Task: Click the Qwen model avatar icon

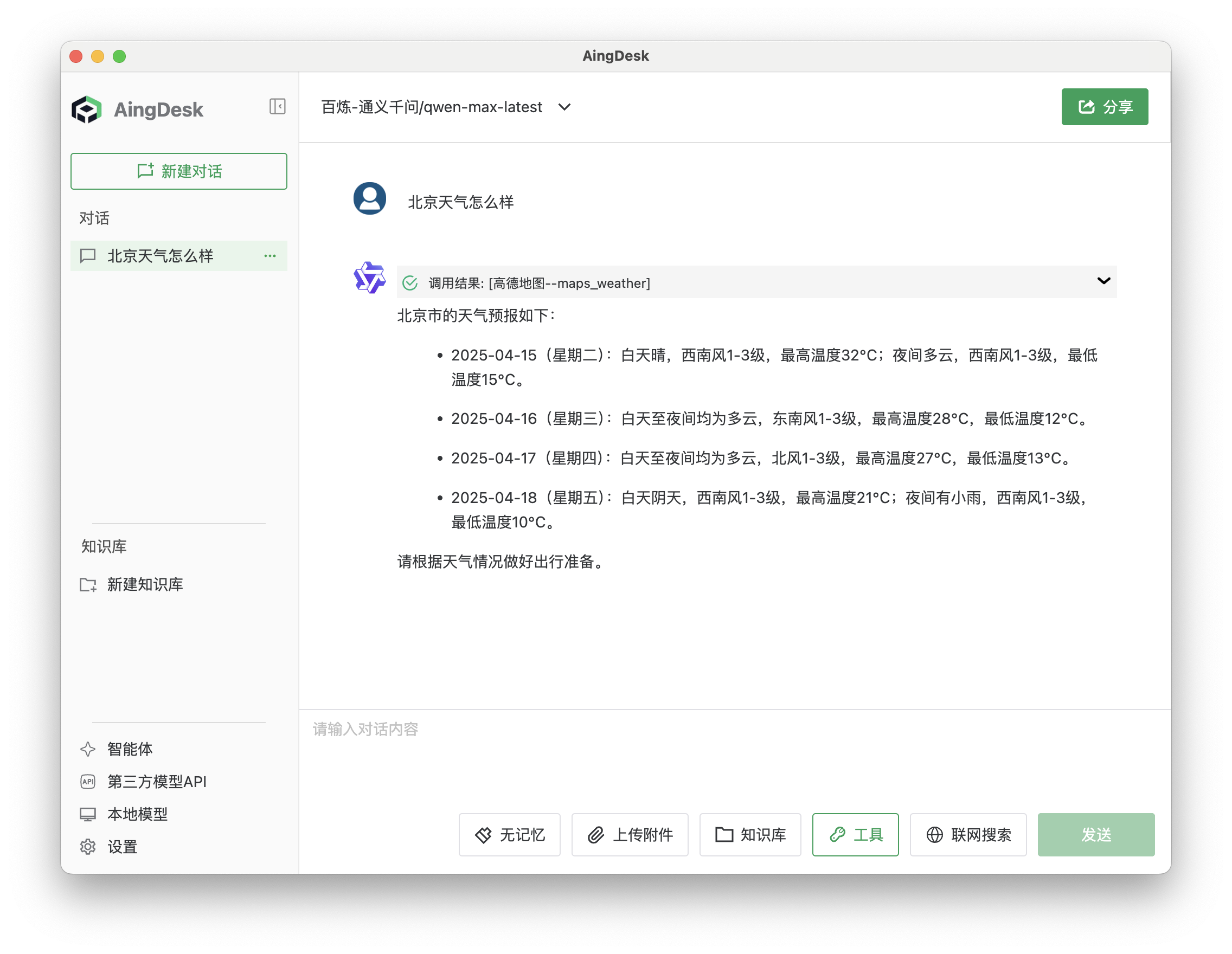Action: coord(369,278)
